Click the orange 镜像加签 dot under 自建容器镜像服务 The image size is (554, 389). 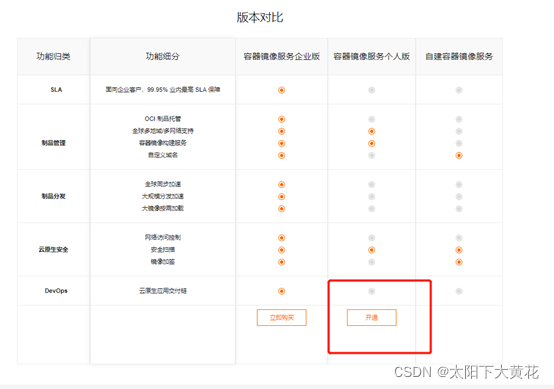(459, 262)
